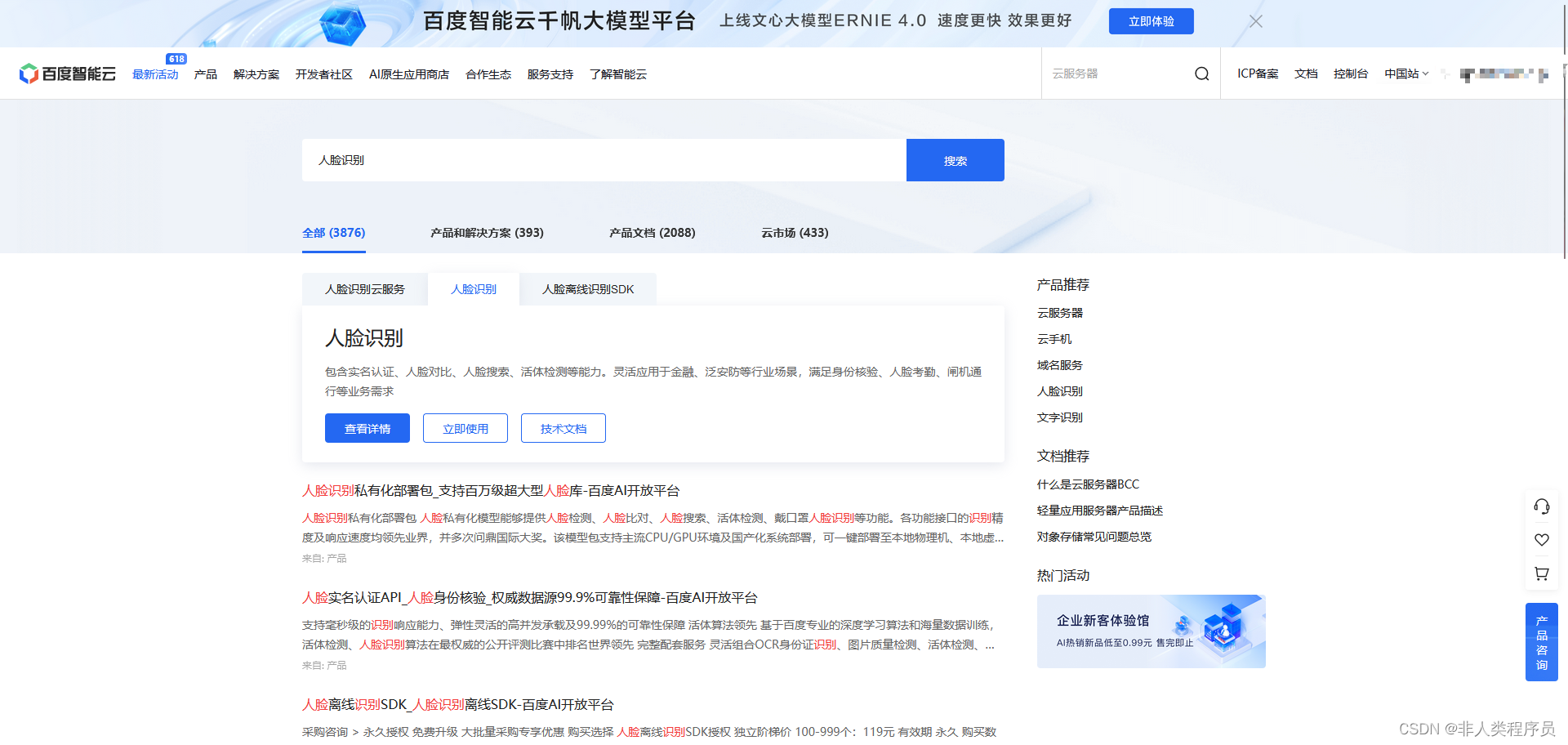Open recommended product 人脸识别 in sidebar
1568x745 pixels.
pyautogui.click(x=1060, y=391)
